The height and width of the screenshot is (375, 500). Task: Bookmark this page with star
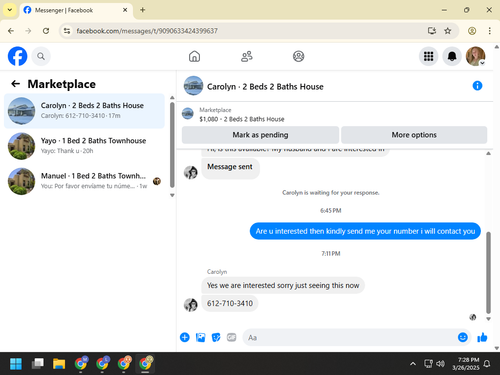point(448,31)
